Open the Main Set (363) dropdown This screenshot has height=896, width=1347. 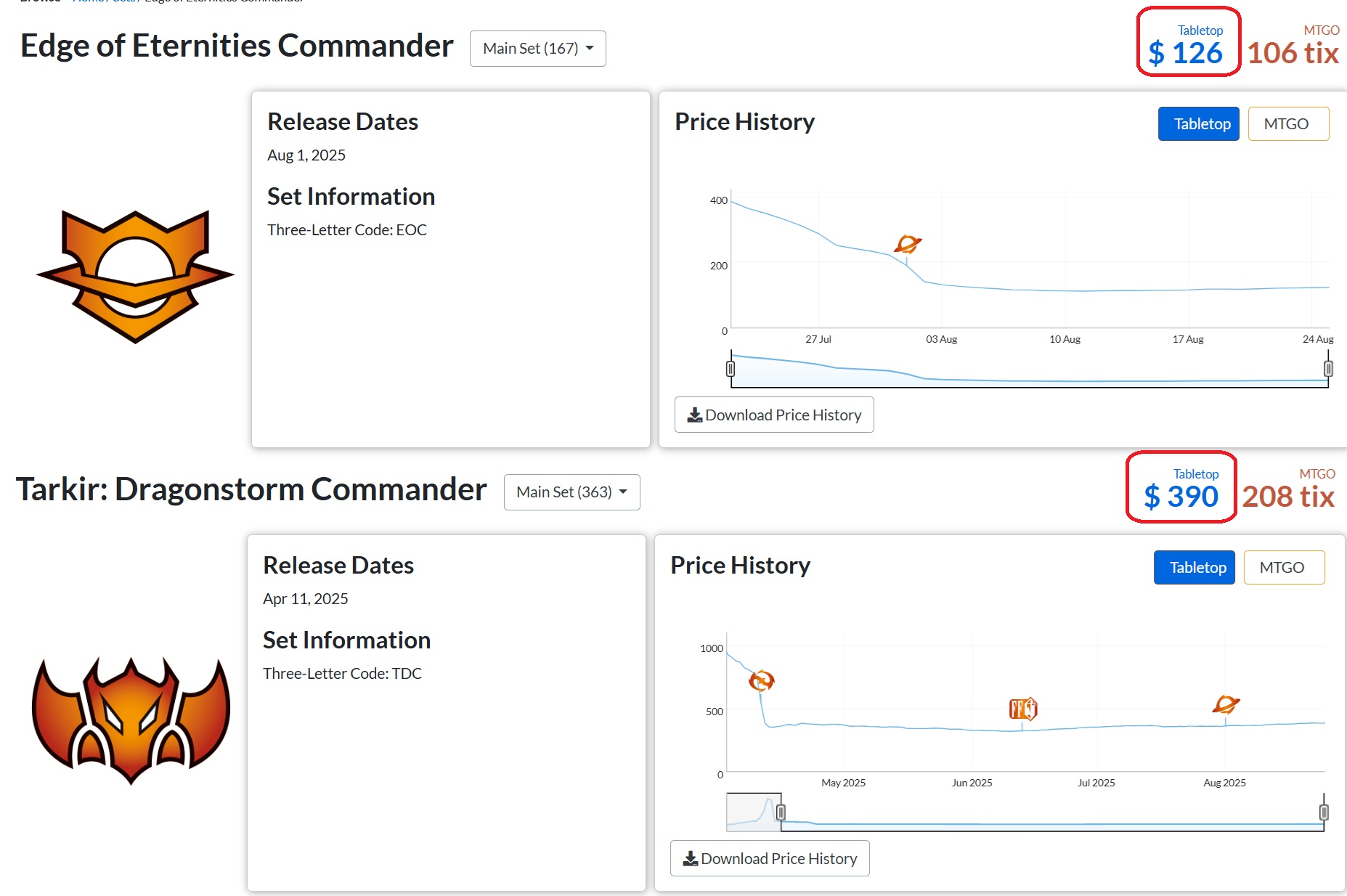point(571,492)
